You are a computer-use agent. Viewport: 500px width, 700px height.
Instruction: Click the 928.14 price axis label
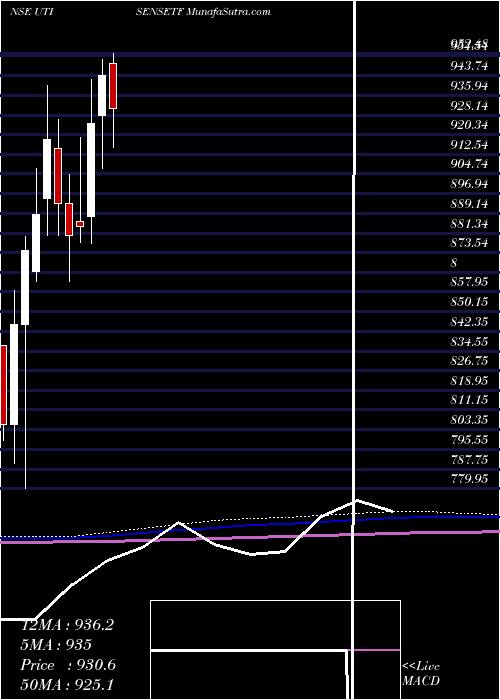click(x=469, y=105)
